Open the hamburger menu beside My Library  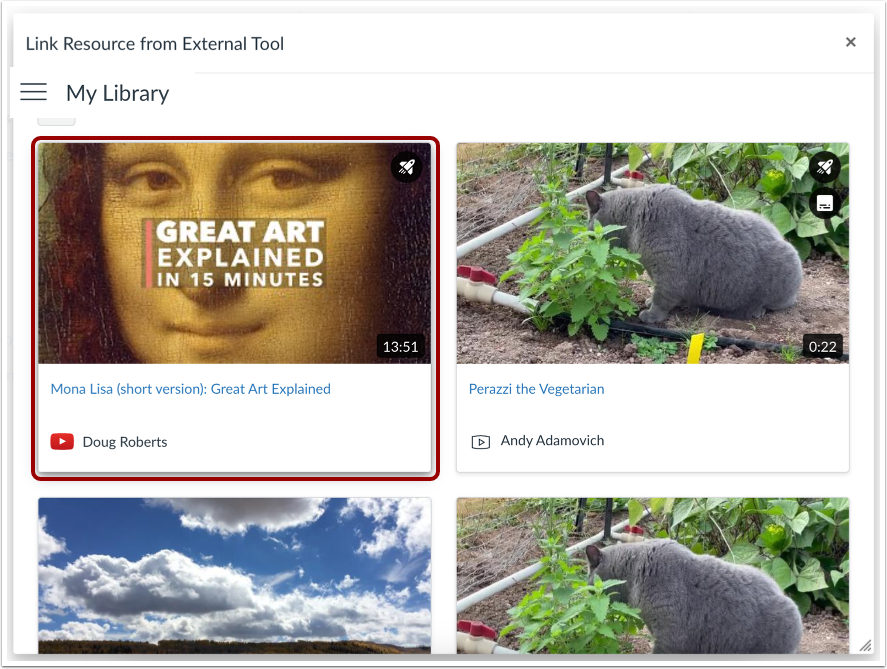(33, 92)
